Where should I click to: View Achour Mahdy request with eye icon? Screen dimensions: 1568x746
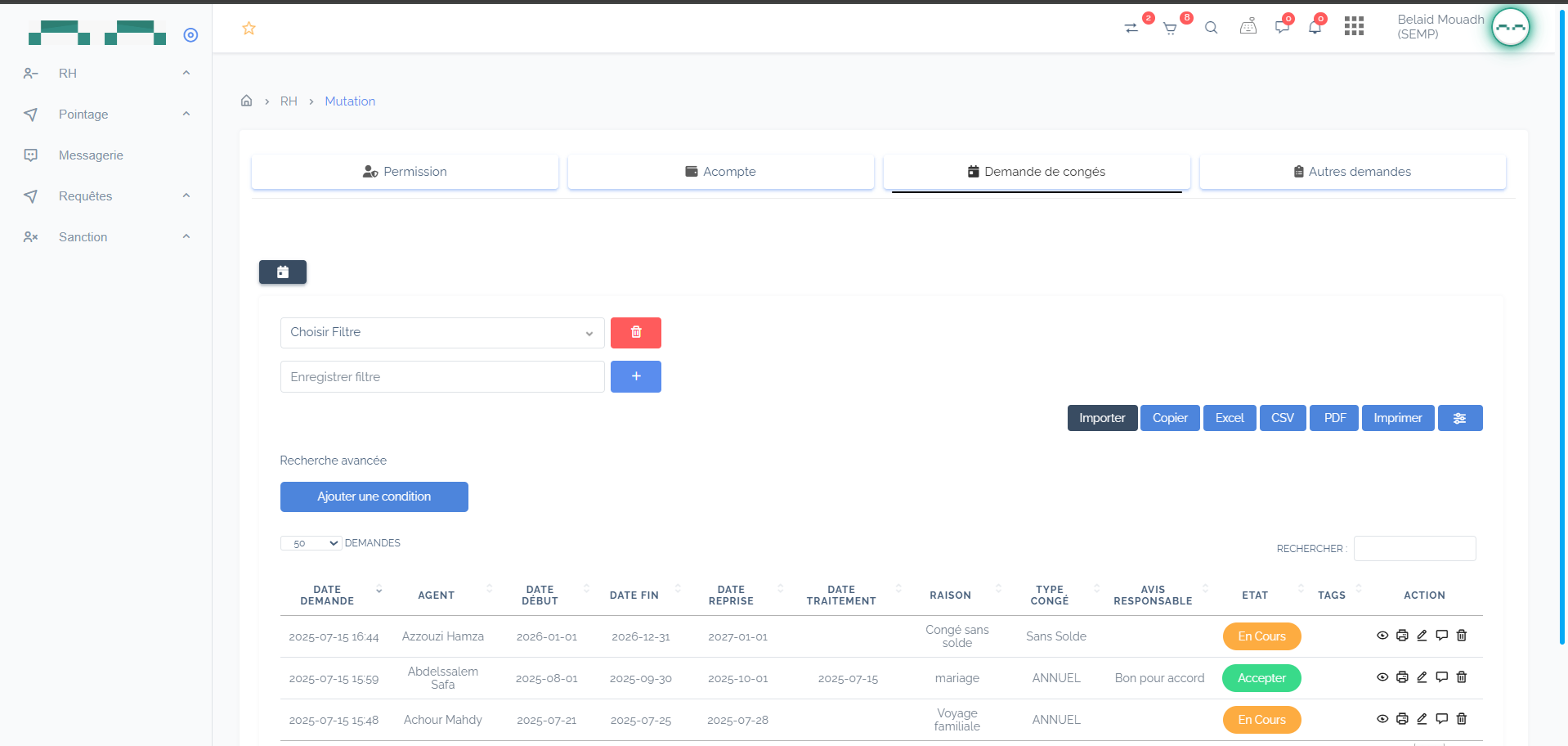[1382, 719]
